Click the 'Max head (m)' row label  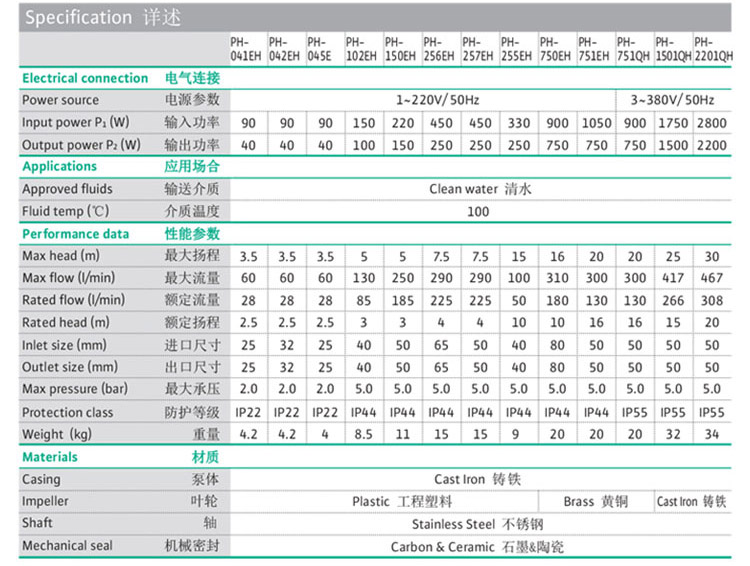point(61,256)
